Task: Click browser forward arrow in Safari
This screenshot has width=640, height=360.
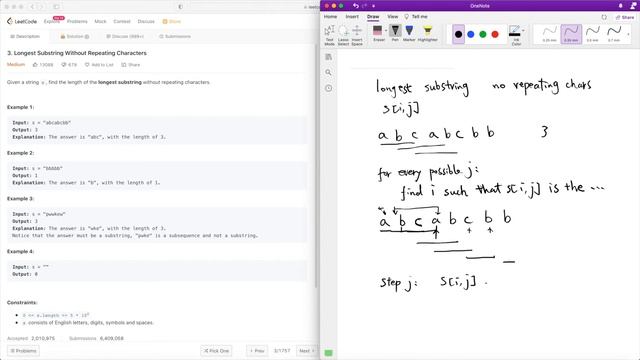Action: 42,7
